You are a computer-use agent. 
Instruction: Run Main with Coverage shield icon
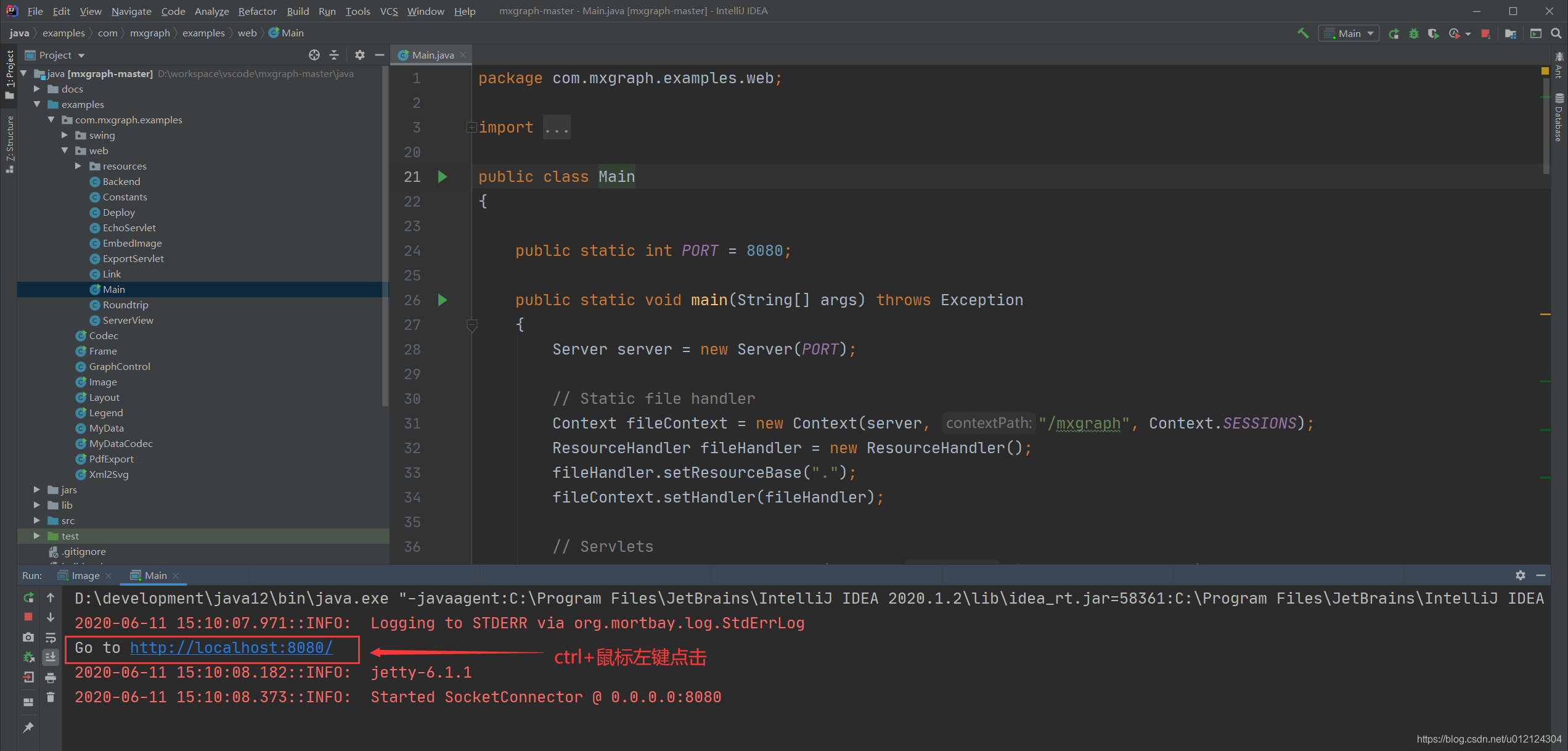(1434, 33)
